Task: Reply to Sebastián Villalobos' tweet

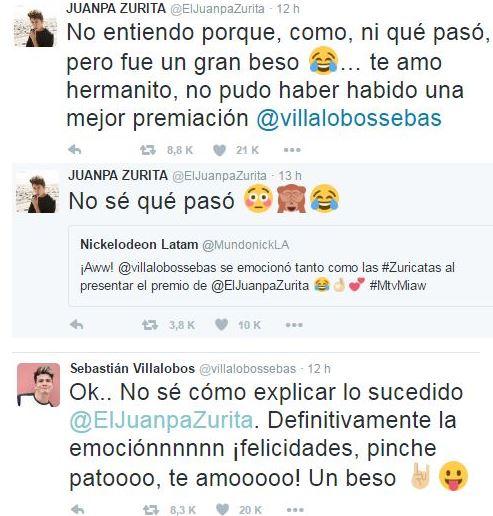Action: tap(78, 509)
